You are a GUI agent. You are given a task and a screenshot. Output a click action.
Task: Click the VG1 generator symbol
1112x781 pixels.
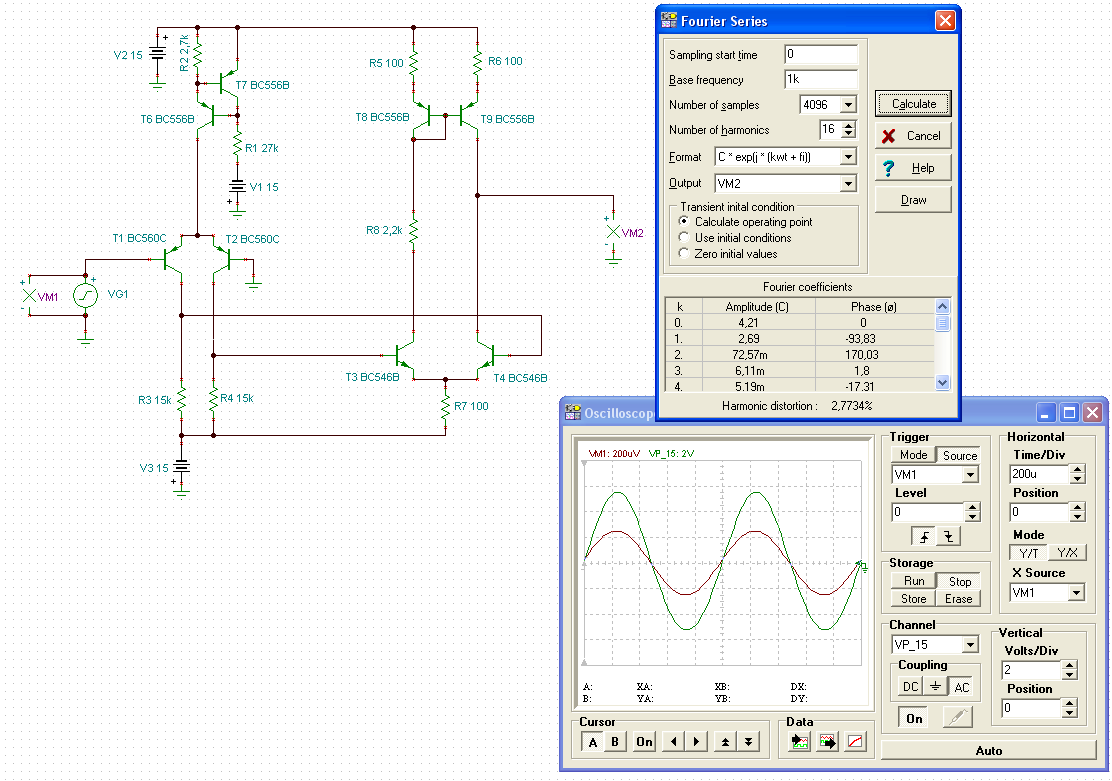pyautogui.click(x=85, y=295)
